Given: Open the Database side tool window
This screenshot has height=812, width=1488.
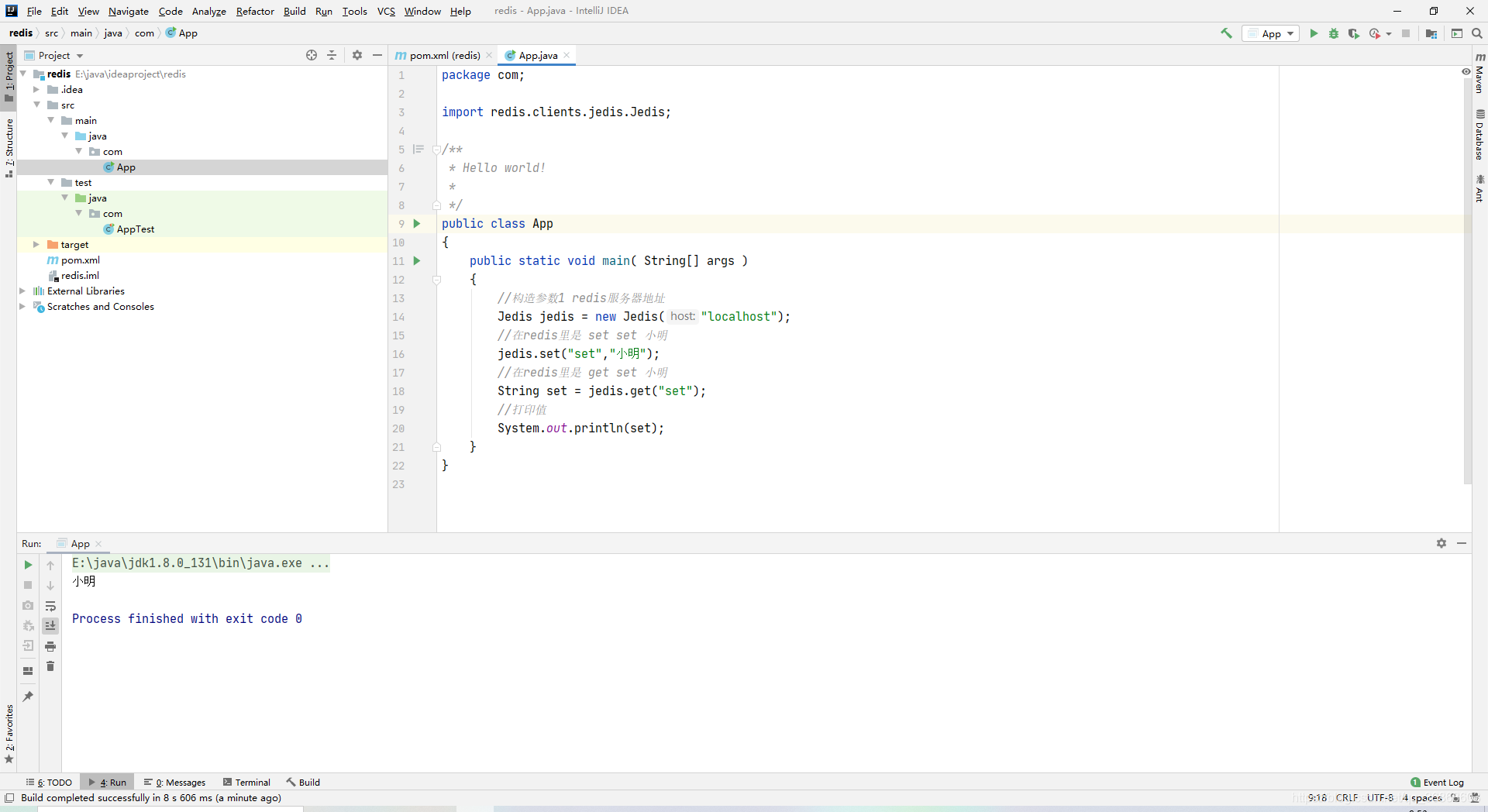Looking at the screenshot, I should coord(1479,135).
